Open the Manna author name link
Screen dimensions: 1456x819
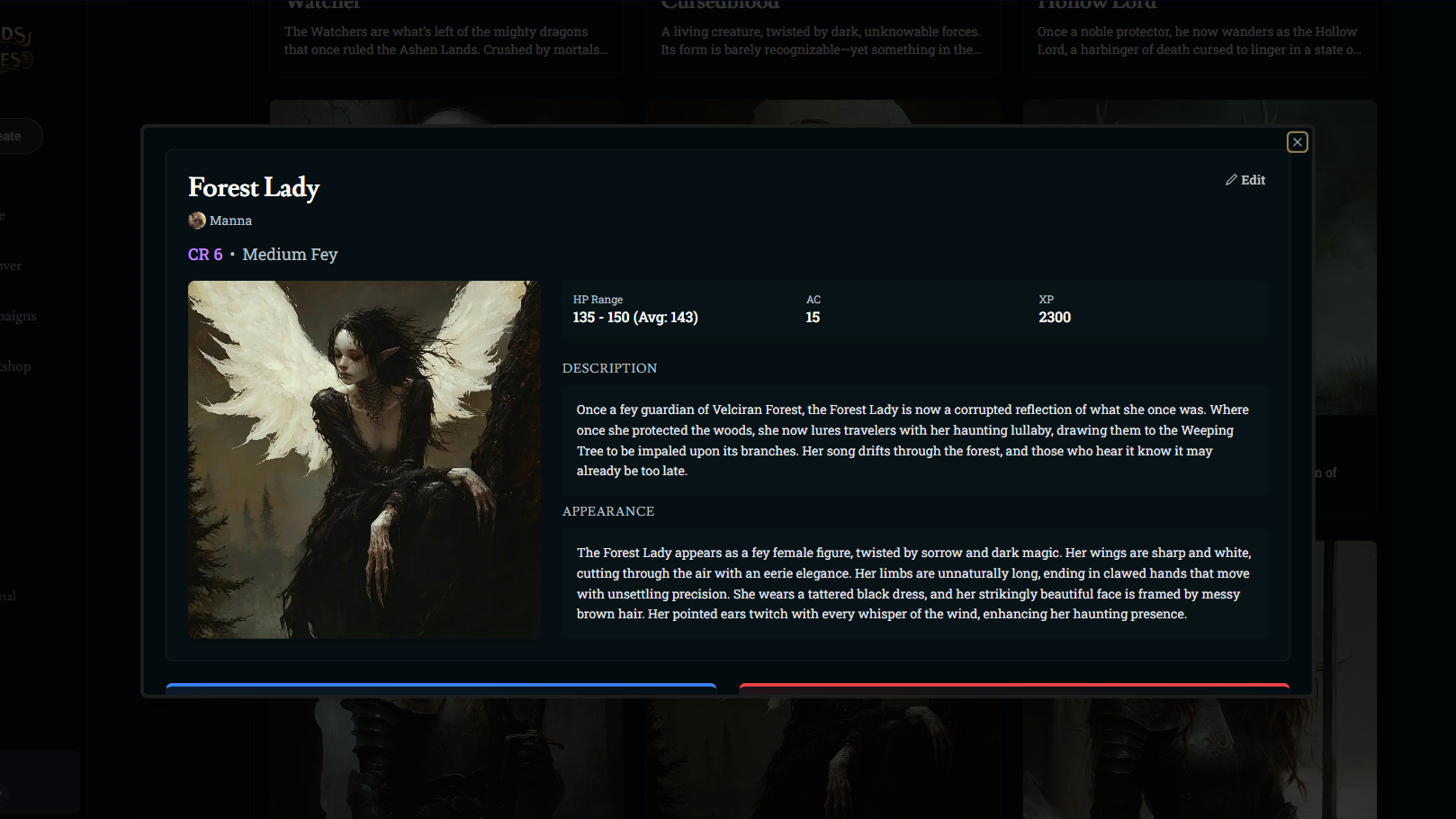230,220
